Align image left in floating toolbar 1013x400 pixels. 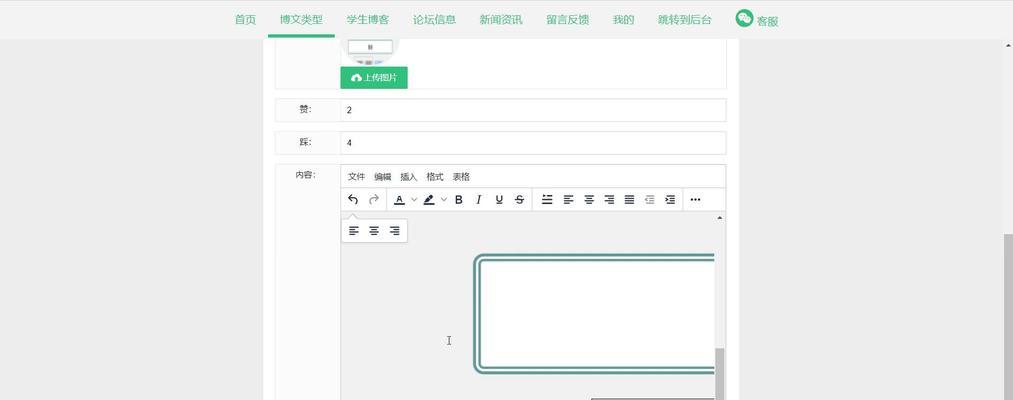pyautogui.click(x=353, y=231)
